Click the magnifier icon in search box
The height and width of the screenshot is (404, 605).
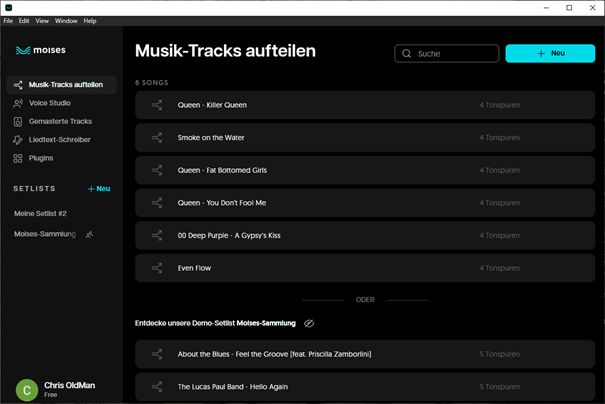(x=406, y=54)
